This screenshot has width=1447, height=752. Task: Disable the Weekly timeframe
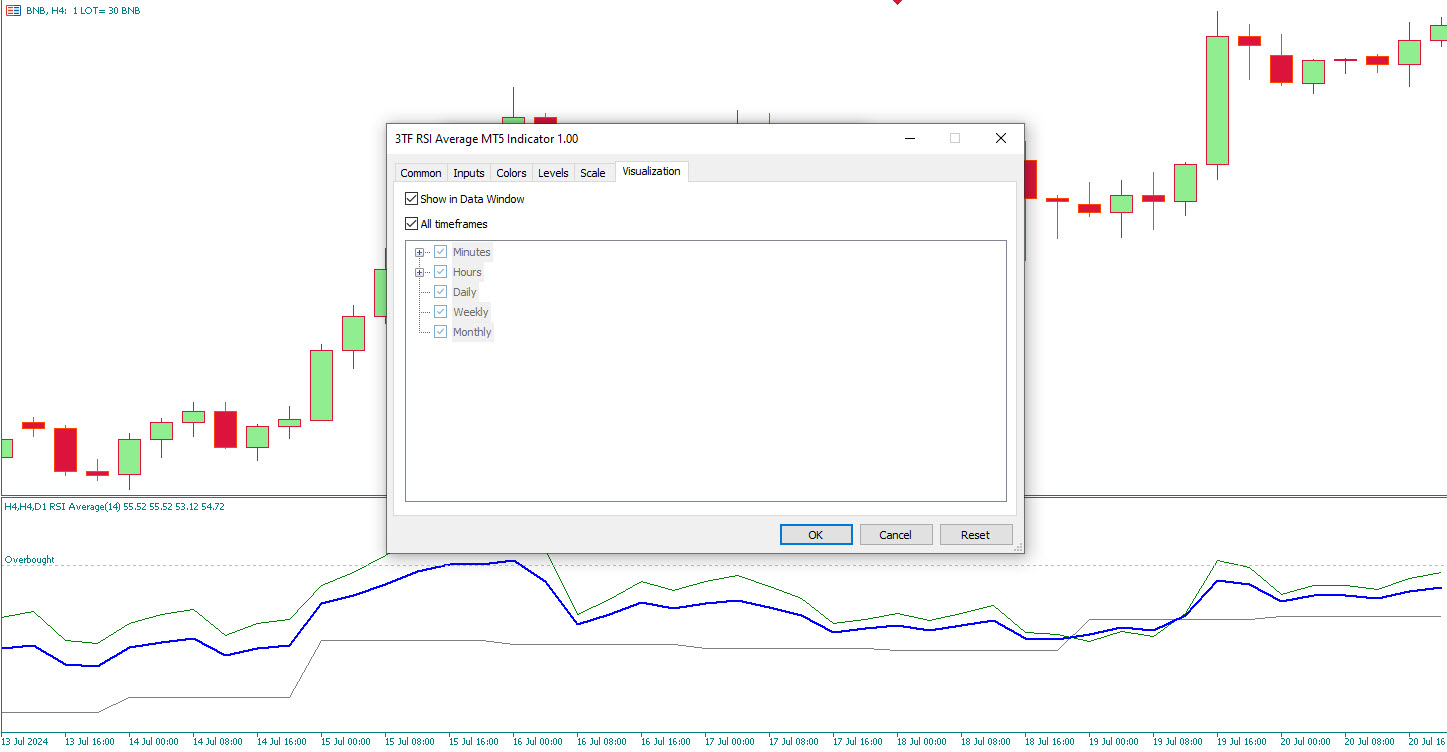point(440,311)
